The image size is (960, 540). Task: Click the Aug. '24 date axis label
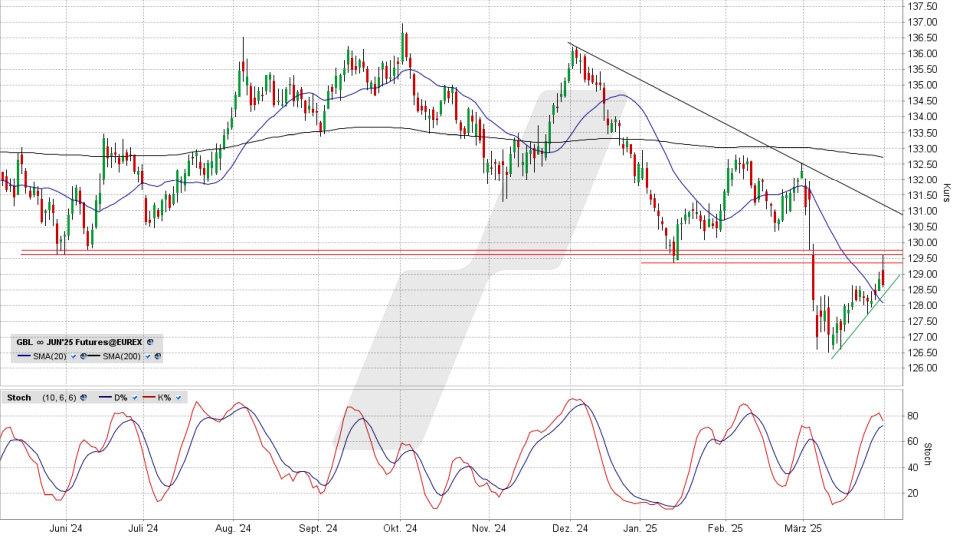[234, 529]
